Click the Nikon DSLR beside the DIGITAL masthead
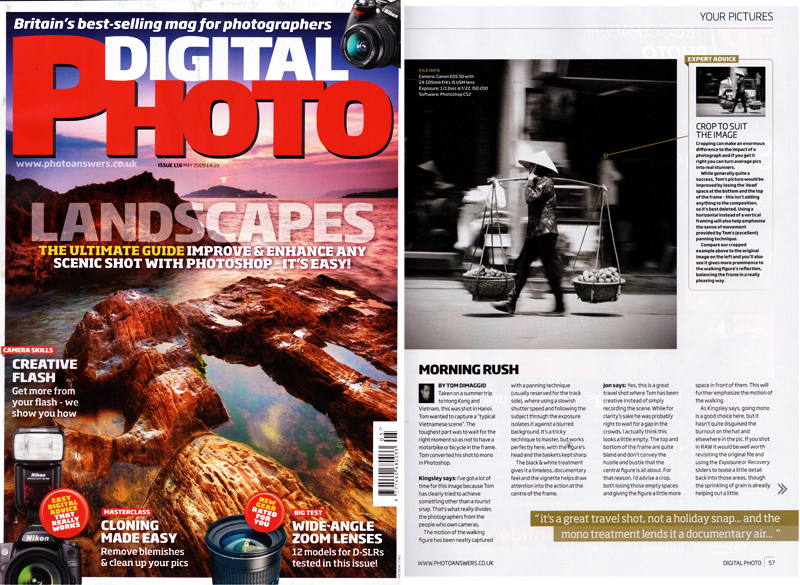 [x=371, y=34]
